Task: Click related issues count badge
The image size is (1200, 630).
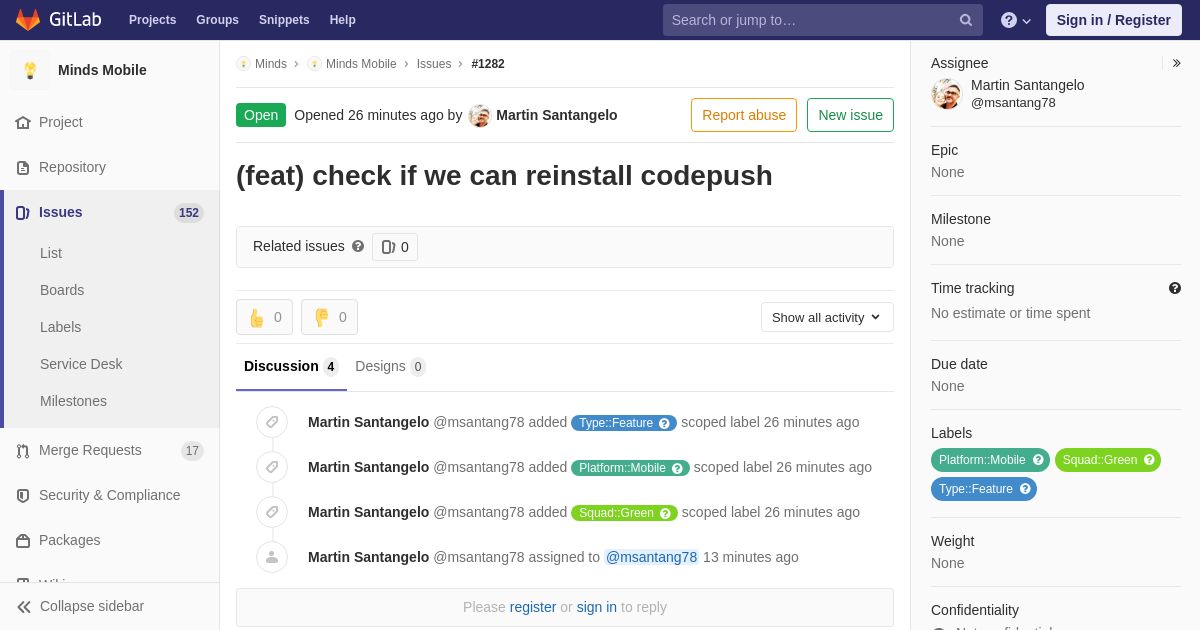Action: (x=395, y=247)
